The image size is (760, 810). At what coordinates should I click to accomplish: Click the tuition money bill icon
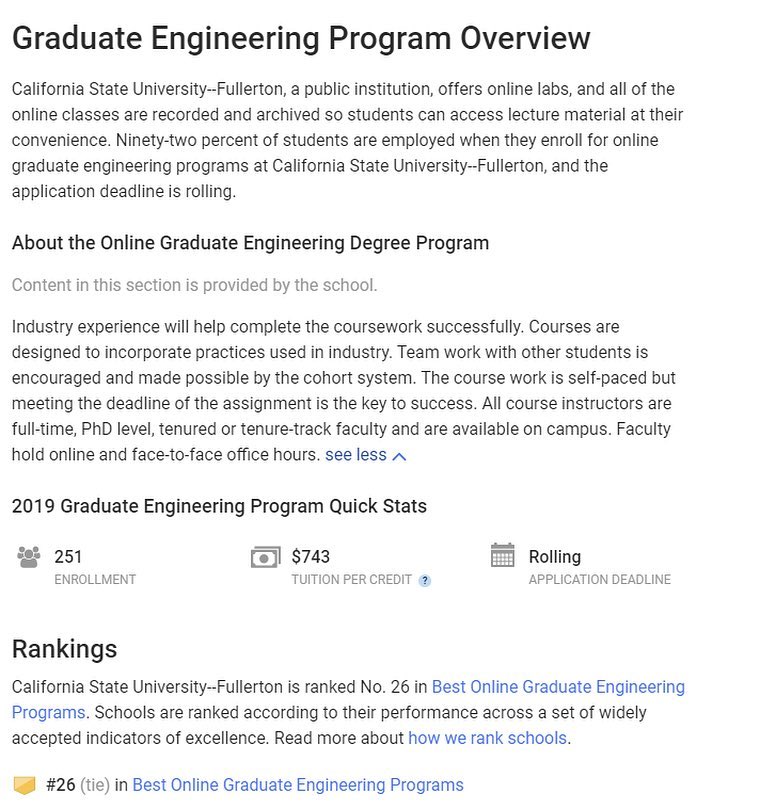(x=266, y=557)
